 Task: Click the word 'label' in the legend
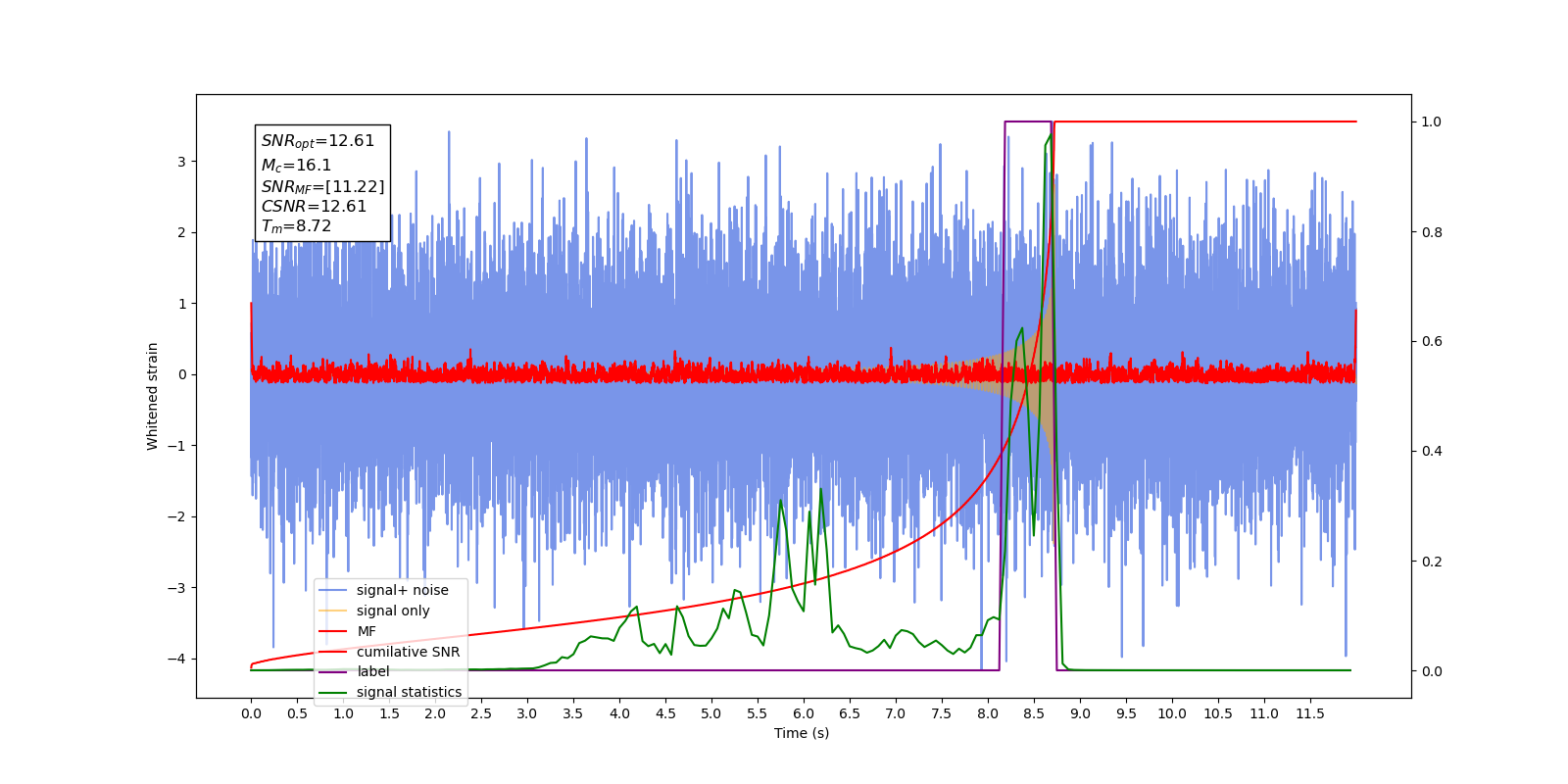coord(372,671)
